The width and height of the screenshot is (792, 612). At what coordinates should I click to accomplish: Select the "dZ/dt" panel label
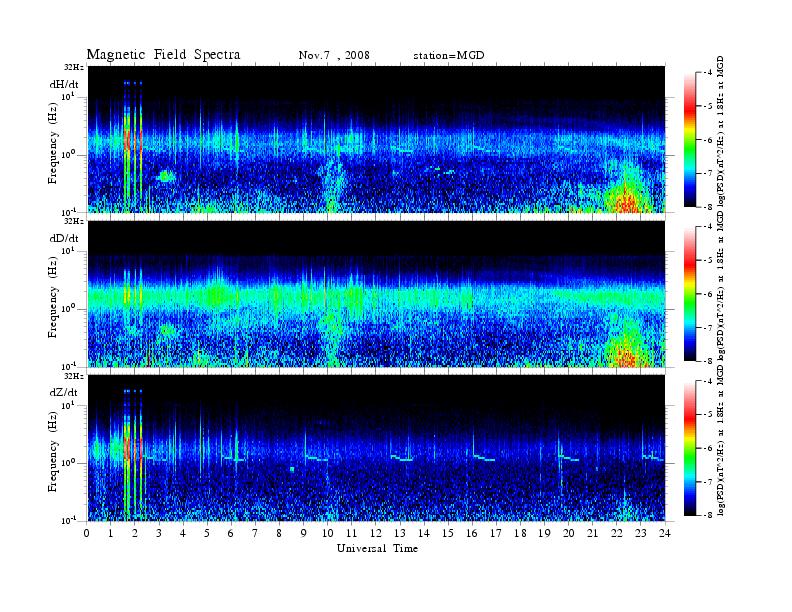[64, 392]
